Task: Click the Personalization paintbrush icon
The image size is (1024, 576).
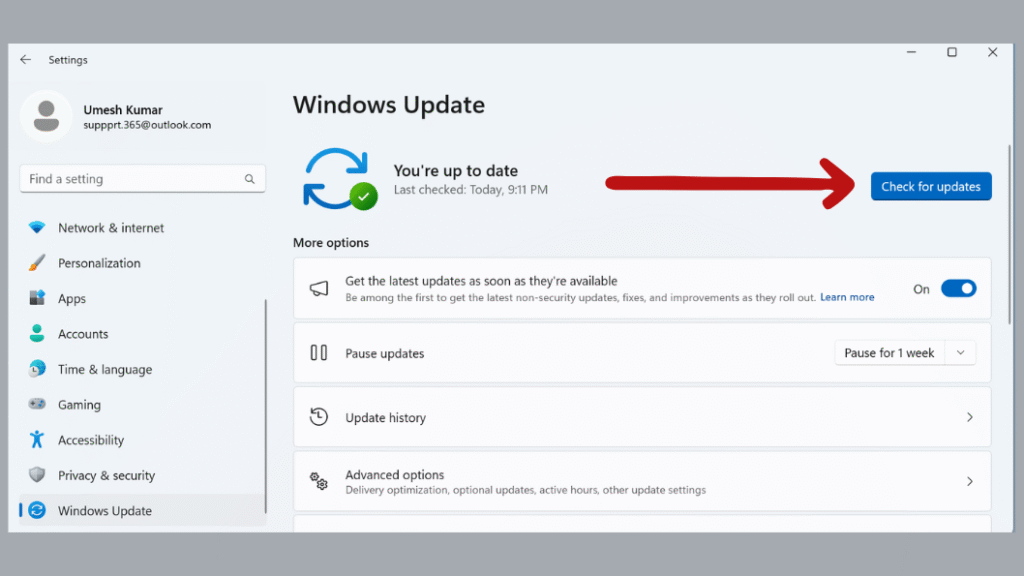Action: click(37, 263)
